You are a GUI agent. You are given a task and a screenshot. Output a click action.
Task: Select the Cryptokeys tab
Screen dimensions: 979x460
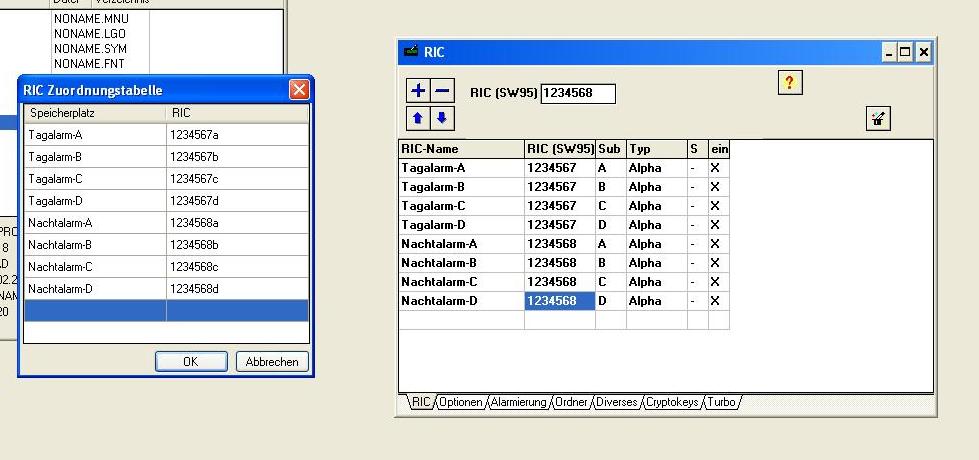point(672,402)
